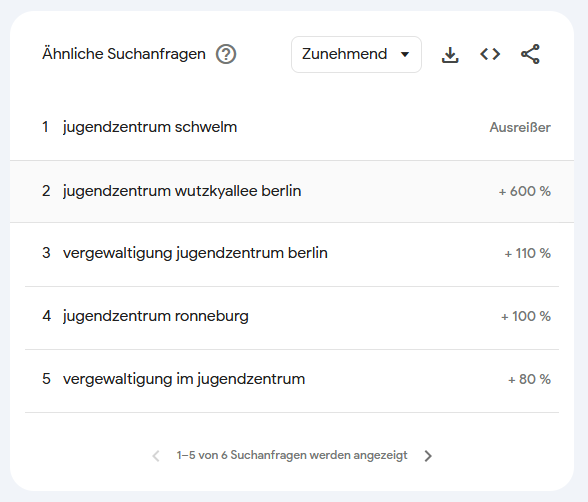
Task: Open the Zunehmend sorting dropdown
Action: [356, 54]
